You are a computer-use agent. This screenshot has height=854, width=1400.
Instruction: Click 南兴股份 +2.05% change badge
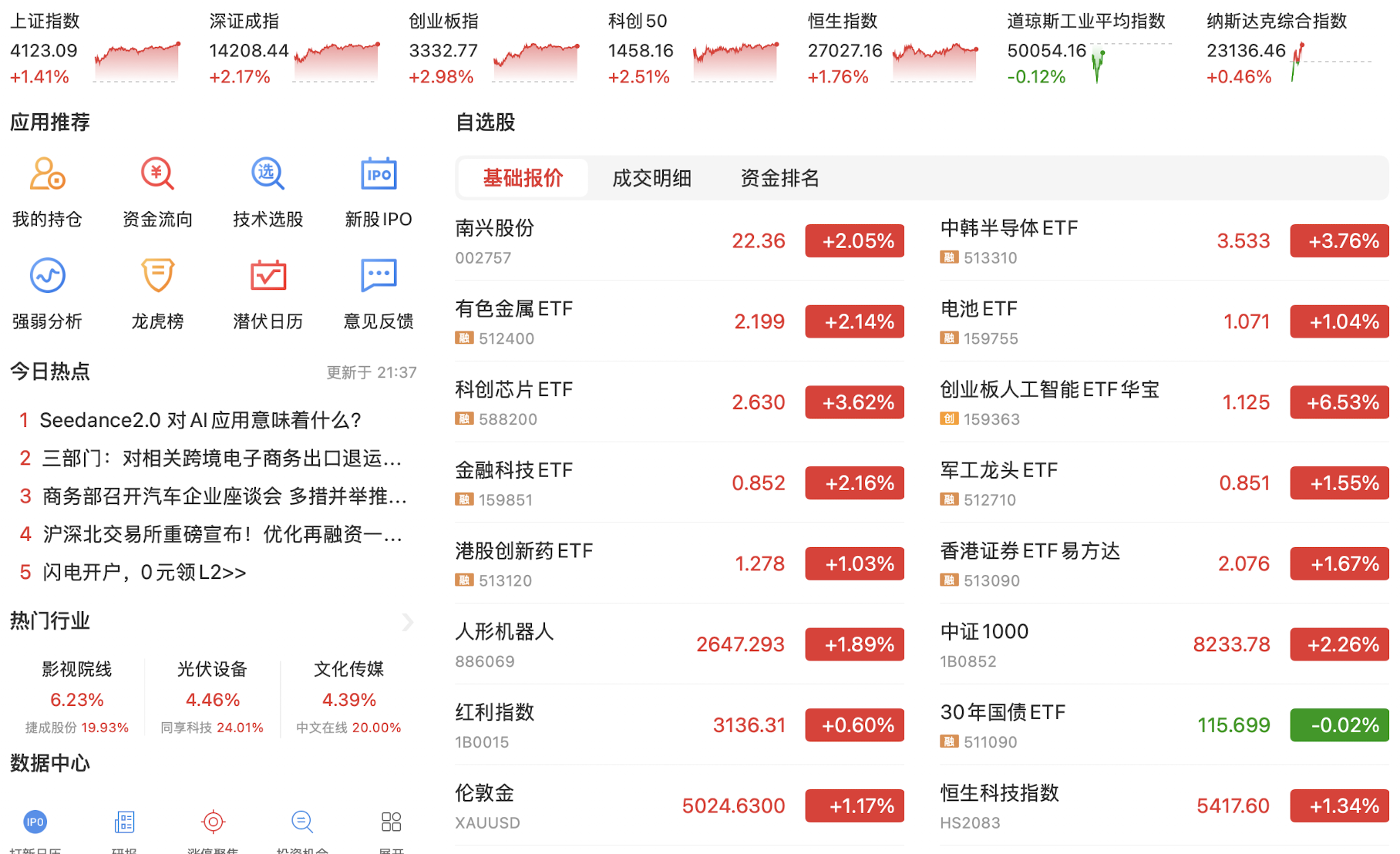[x=854, y=241]
